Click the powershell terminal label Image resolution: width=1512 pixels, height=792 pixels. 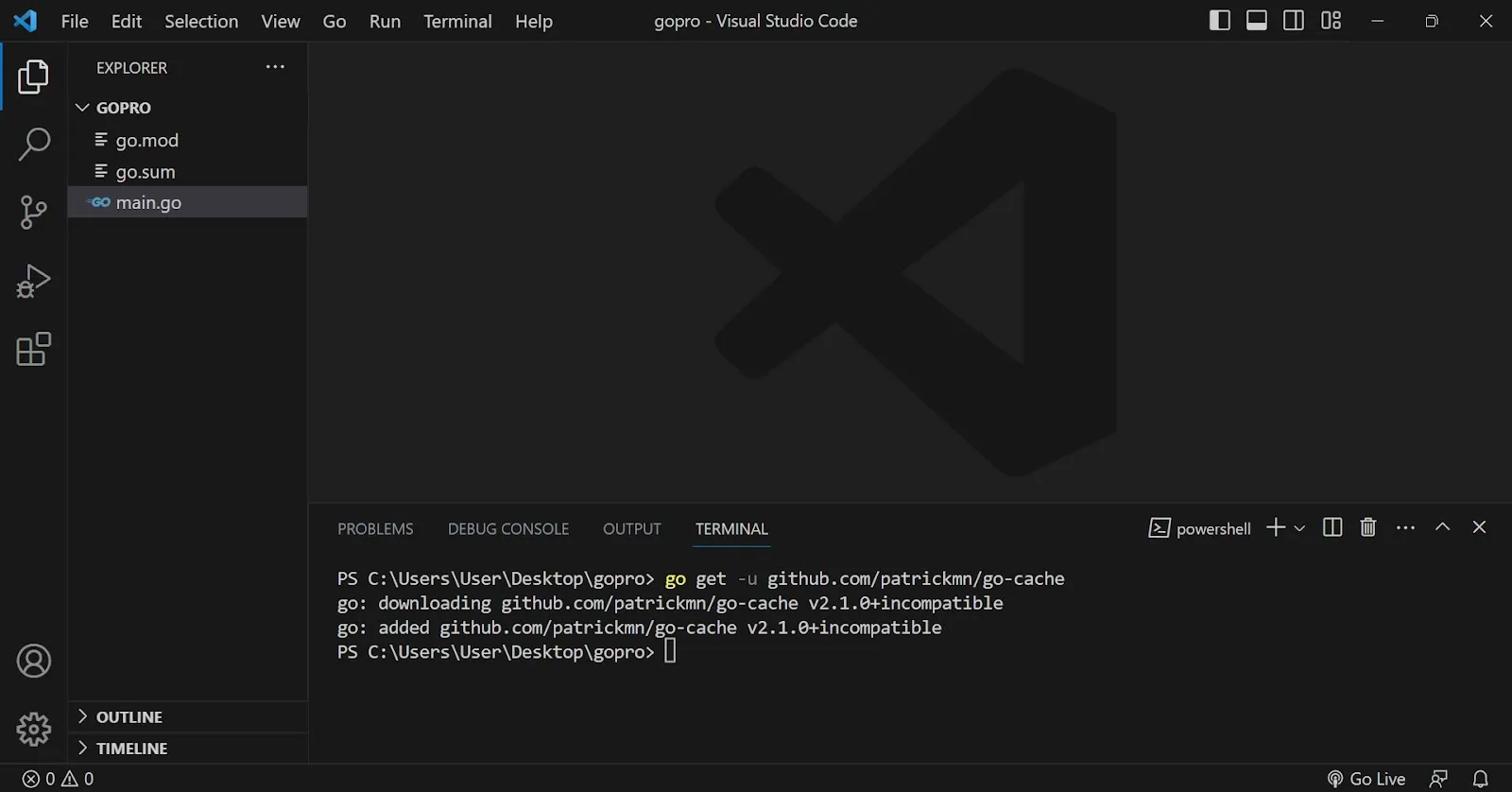1213,528
